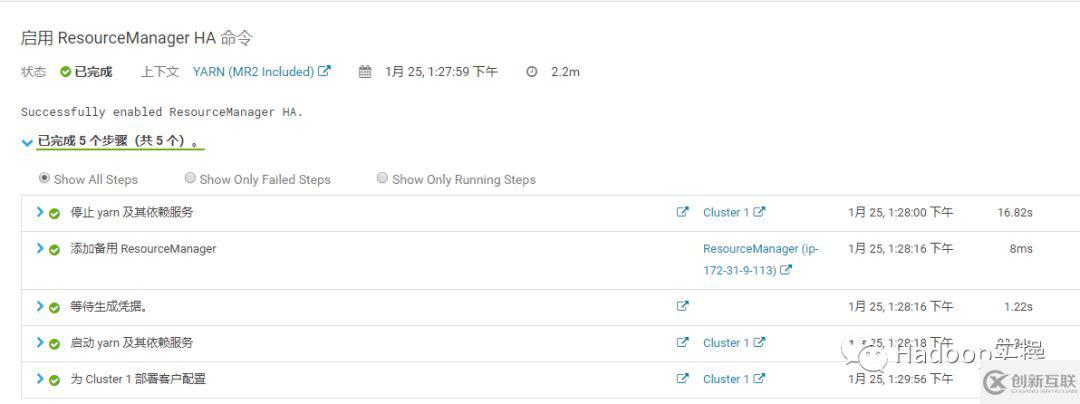This screenshot has width=1080, height=404.
Task: Select Show Only Running Steps option
Action: (382, 179)
